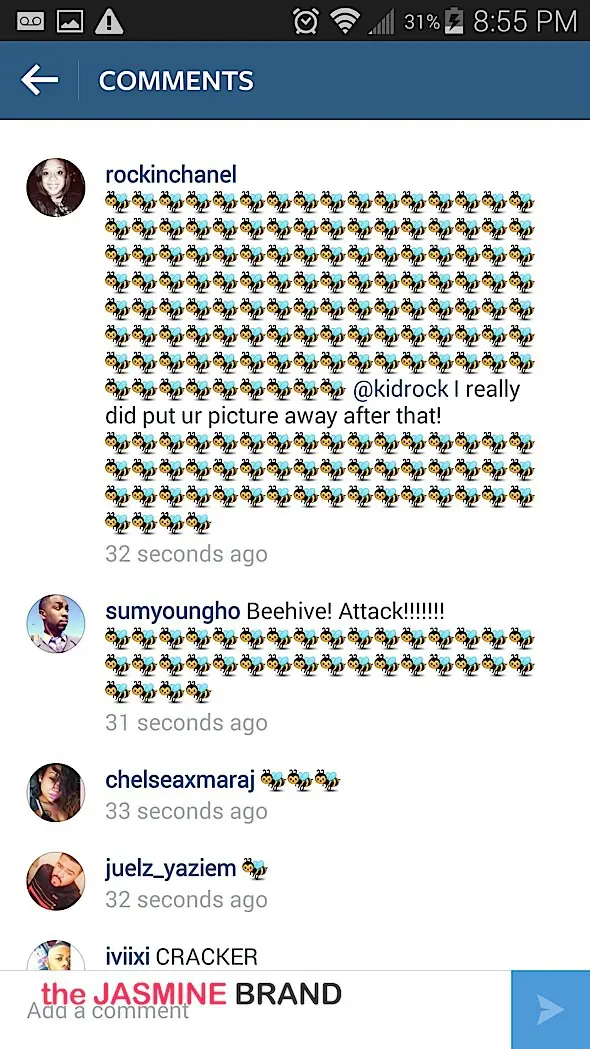
Task: Open the @kidrock mention link
Action: [401, 389]
